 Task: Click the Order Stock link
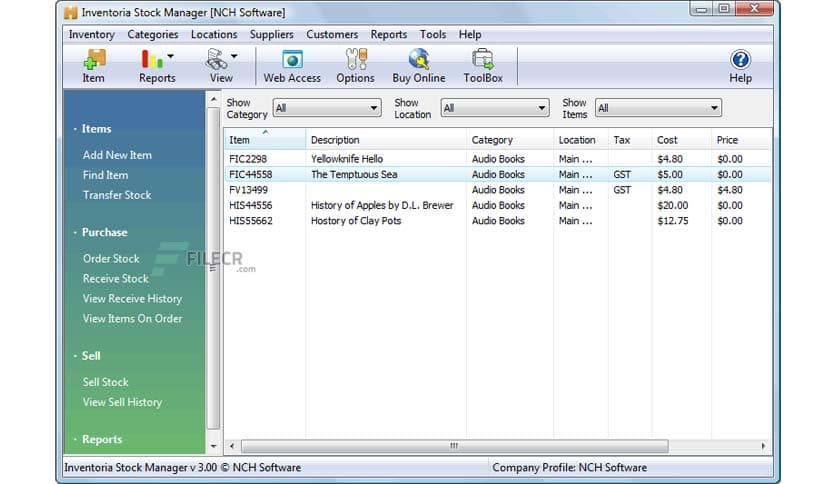tap(111, 258)
